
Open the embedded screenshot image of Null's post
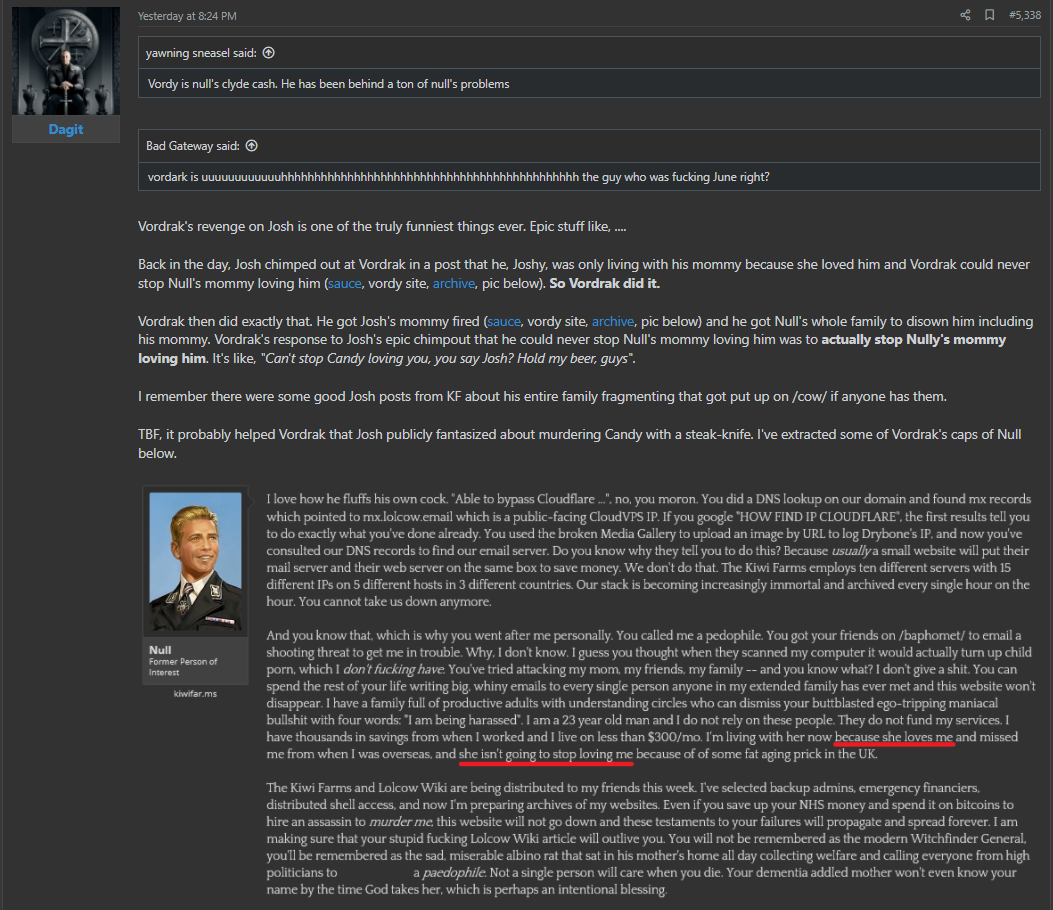(590, 692)
